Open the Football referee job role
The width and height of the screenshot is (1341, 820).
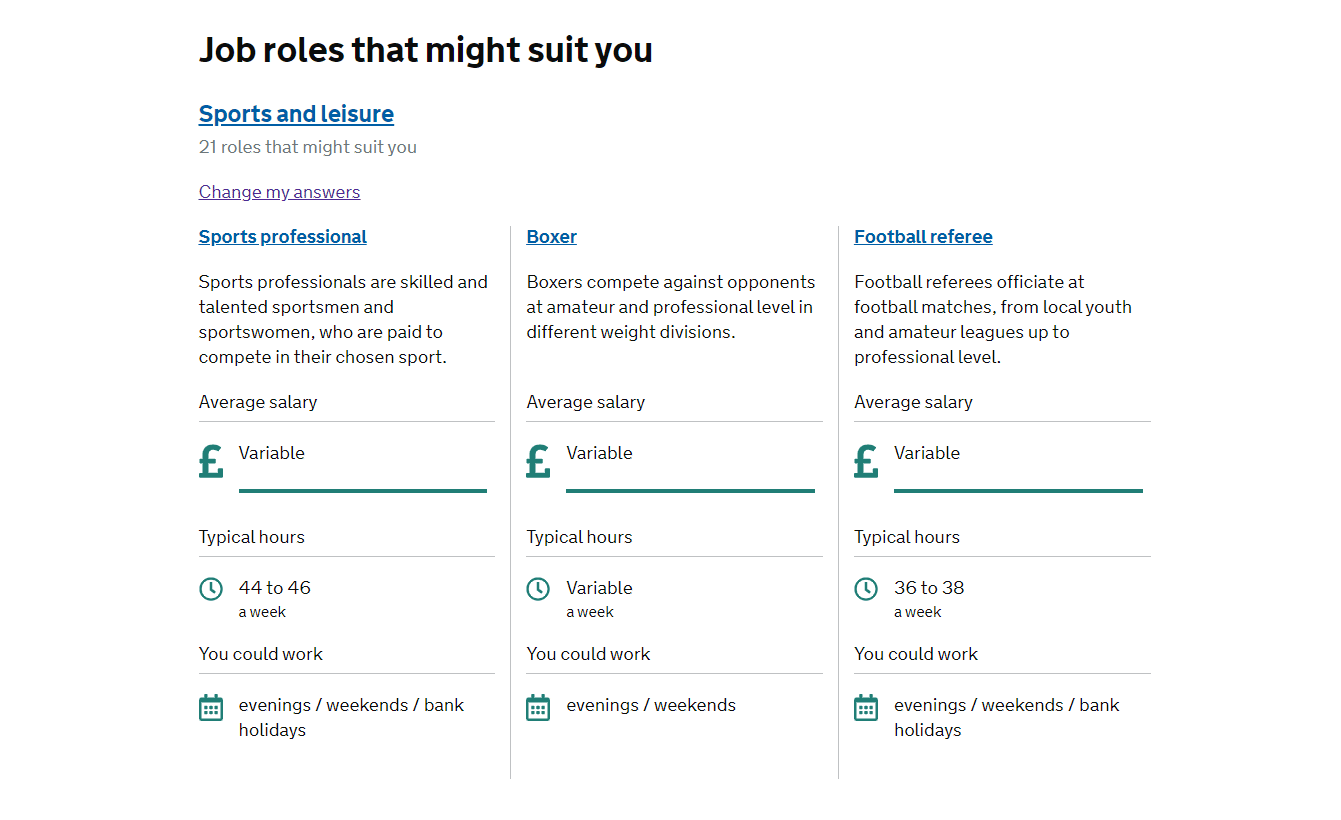click(923, 237)
